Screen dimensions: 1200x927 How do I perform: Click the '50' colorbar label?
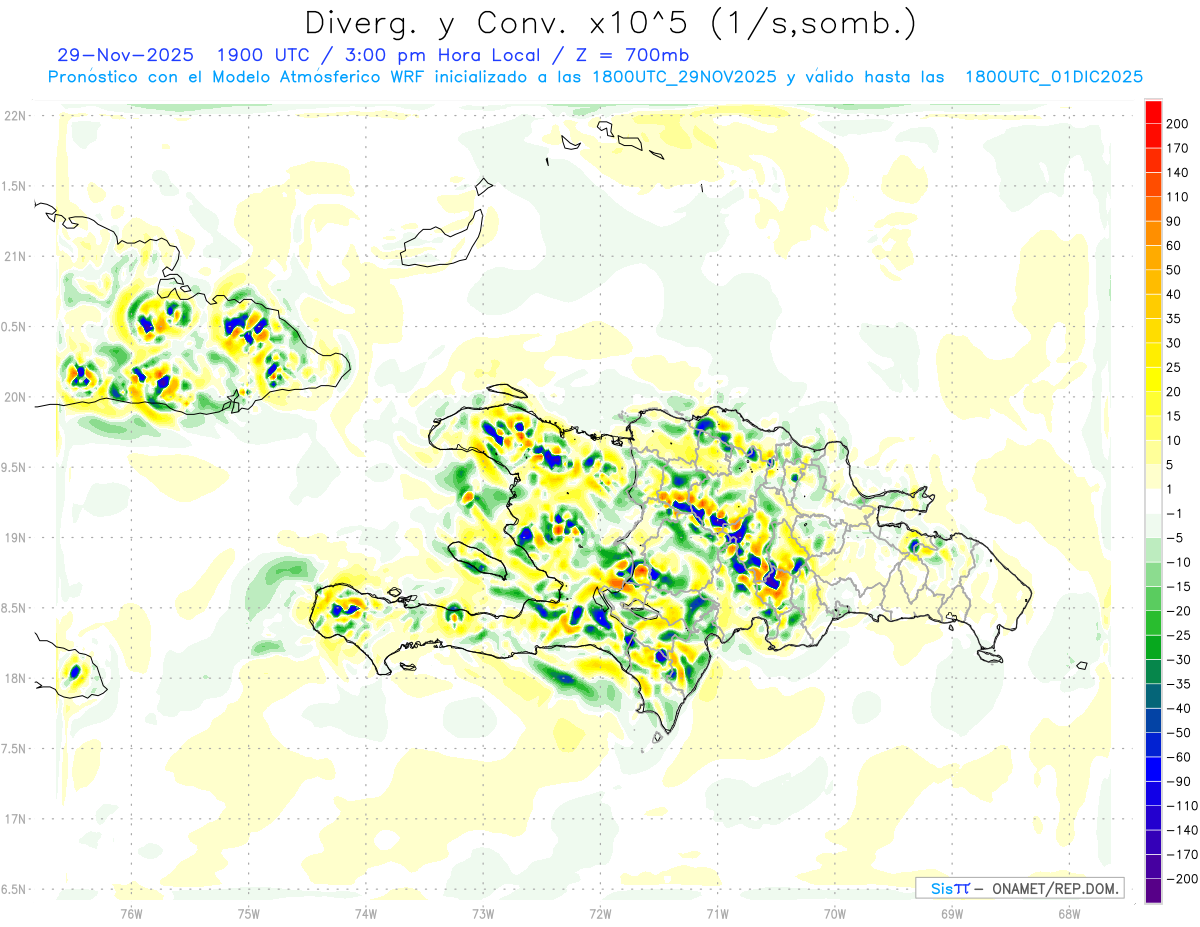tap(1175, 270)
